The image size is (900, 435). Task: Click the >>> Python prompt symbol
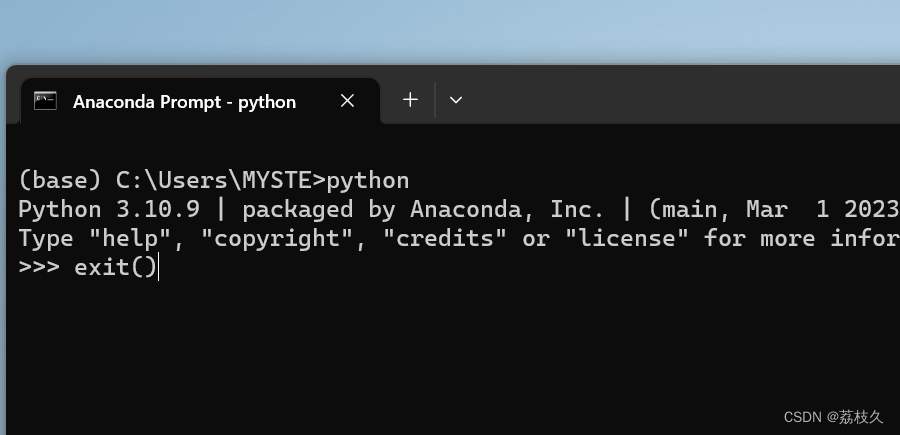(39, 268)
